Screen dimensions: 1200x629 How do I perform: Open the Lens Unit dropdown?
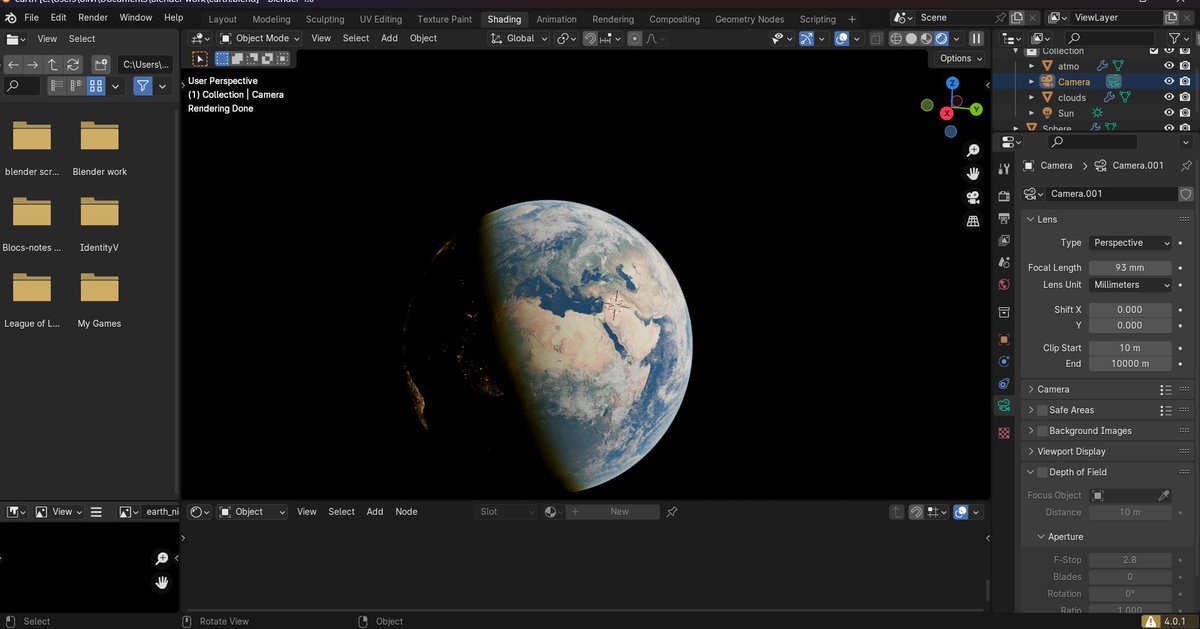point(1130,284)
